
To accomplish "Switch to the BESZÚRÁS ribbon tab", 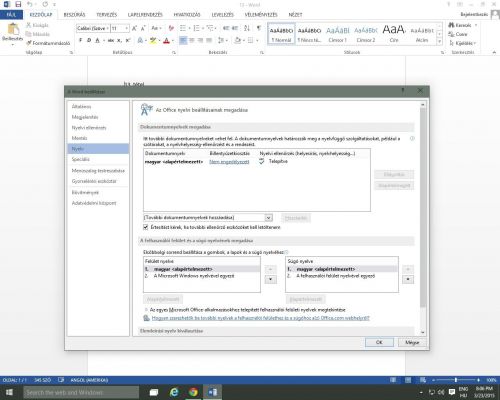I will pyautogui.click(x=74, y=15).
